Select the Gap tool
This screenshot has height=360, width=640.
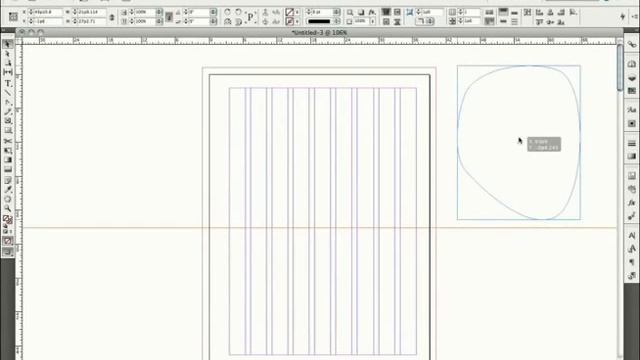coord(7,72)
